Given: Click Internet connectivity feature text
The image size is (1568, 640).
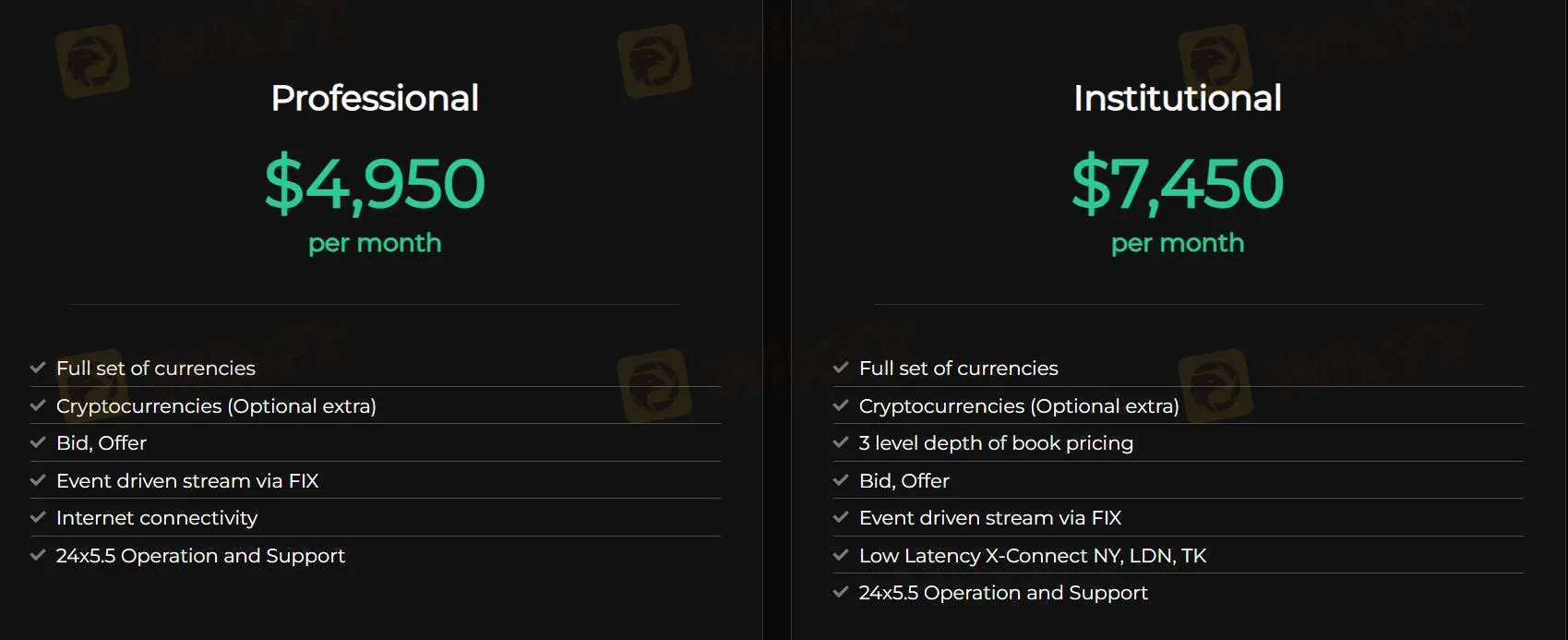Looking at the screenshot, I should coord(157,518).
